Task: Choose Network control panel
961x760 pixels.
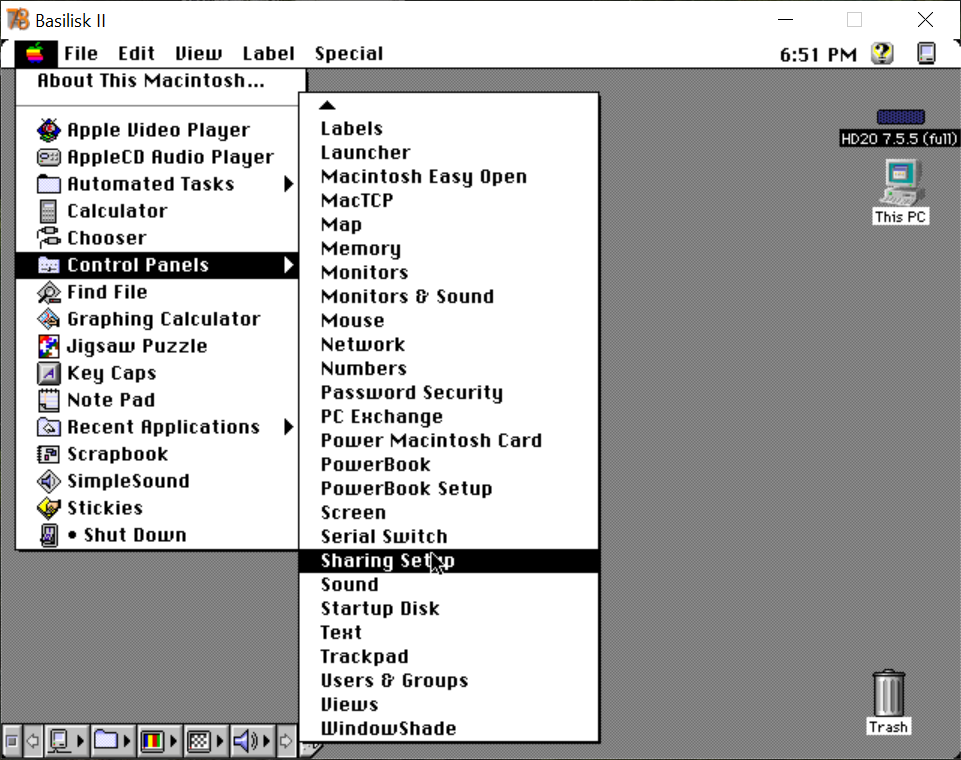Action: click(449, 344)
